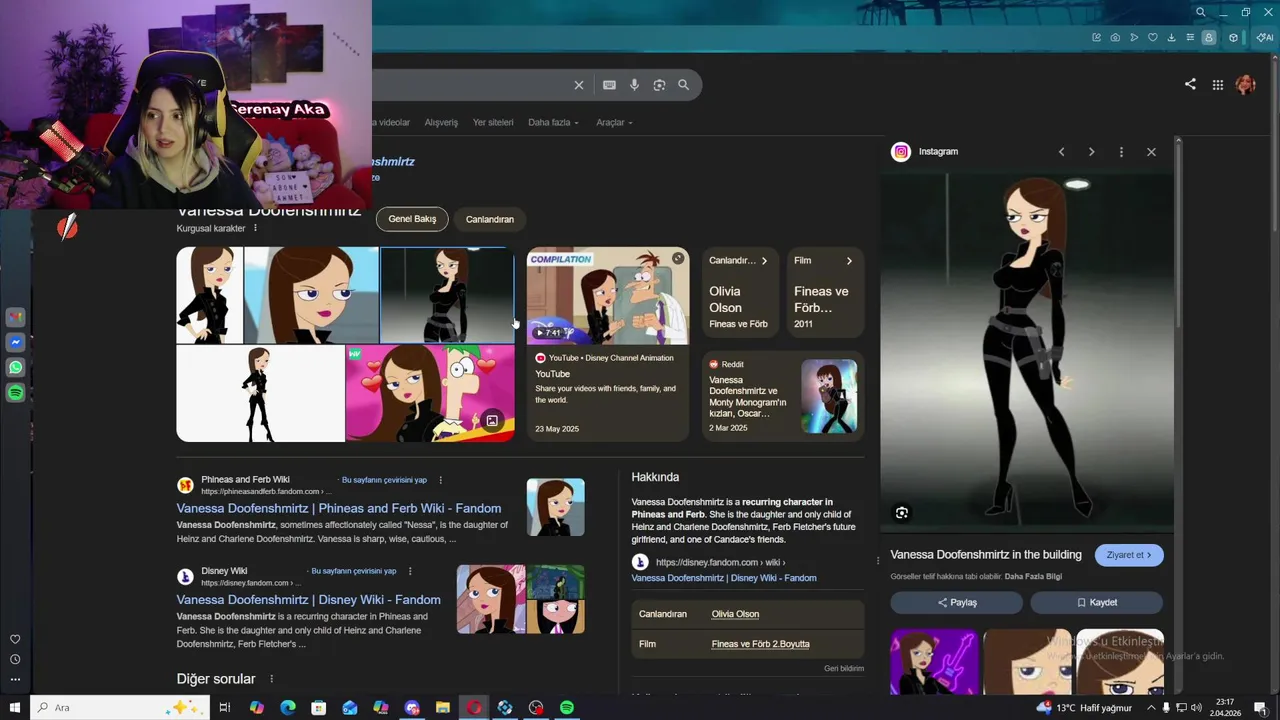
Task: Open Microsoft Edge from taskbar
Action: tap(288, 708)
